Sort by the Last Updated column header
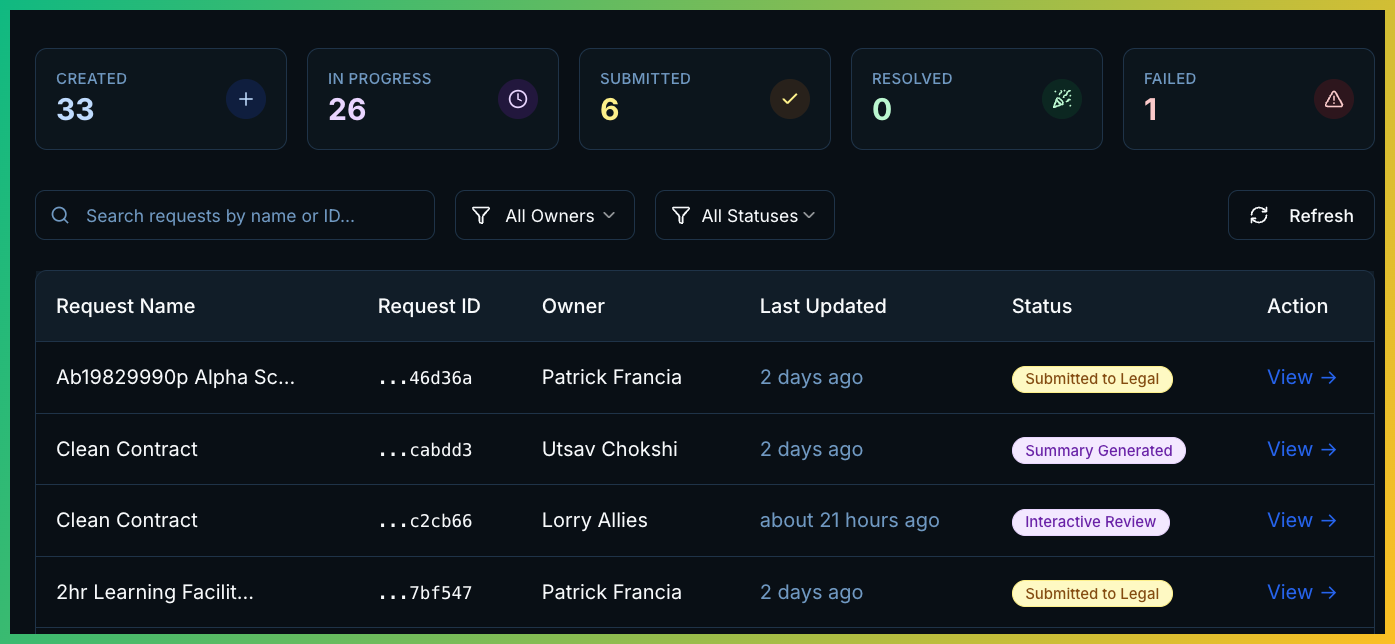This screenshot has height=644, width=1395. tap(823, 306)
